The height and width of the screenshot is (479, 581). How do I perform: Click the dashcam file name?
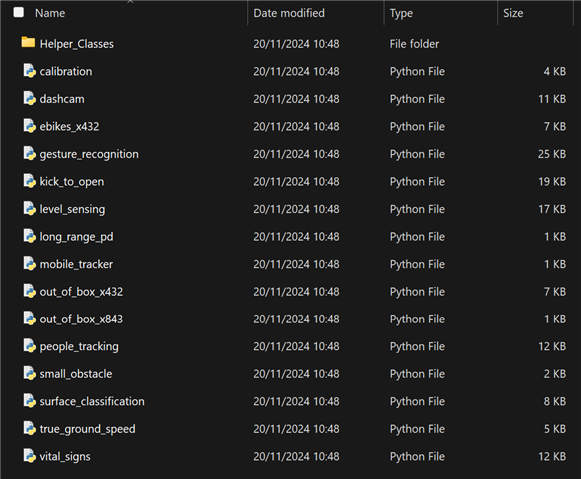(x=62, y=99)
